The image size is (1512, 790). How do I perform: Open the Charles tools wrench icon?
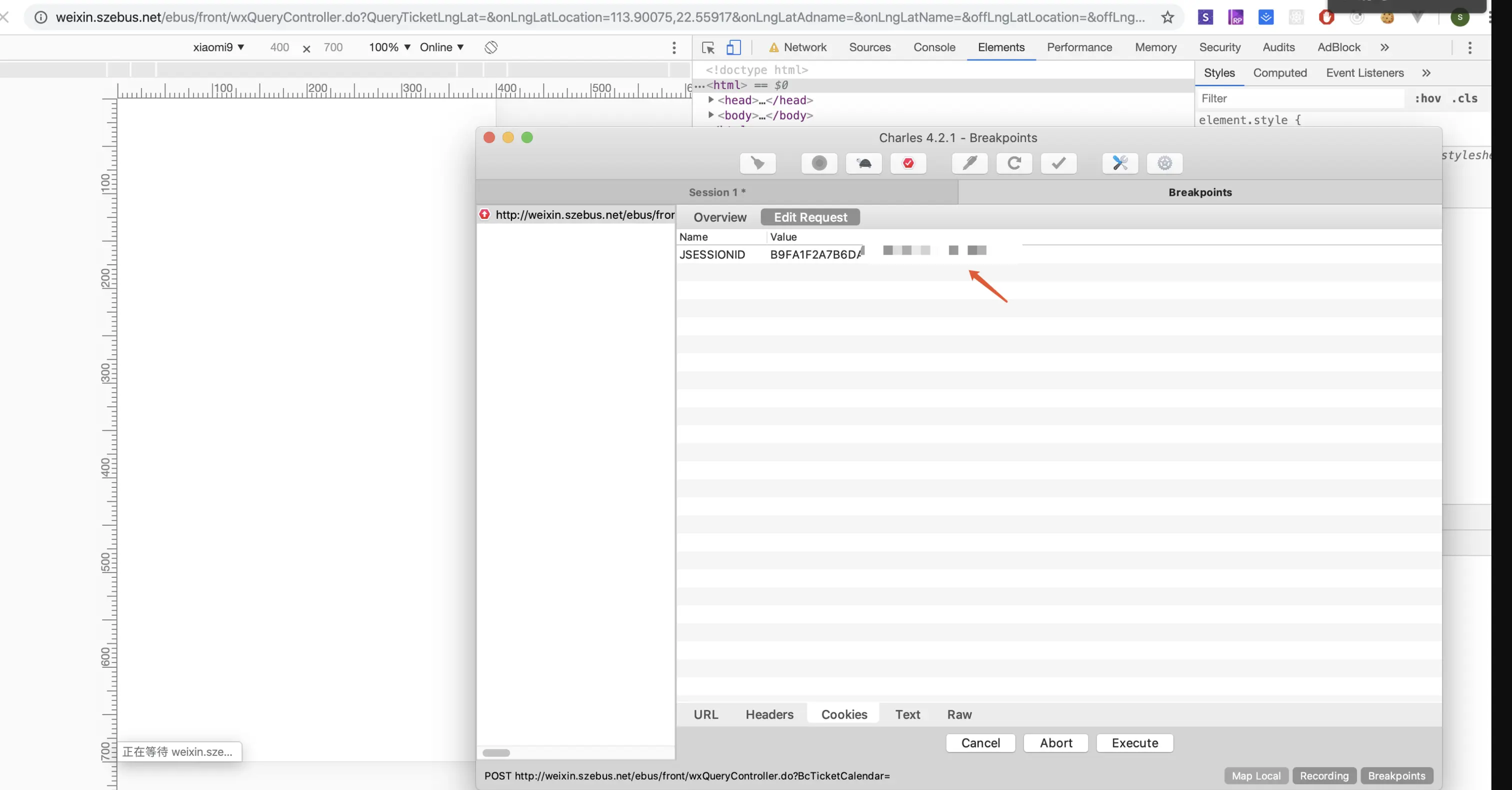point(1120,163)
